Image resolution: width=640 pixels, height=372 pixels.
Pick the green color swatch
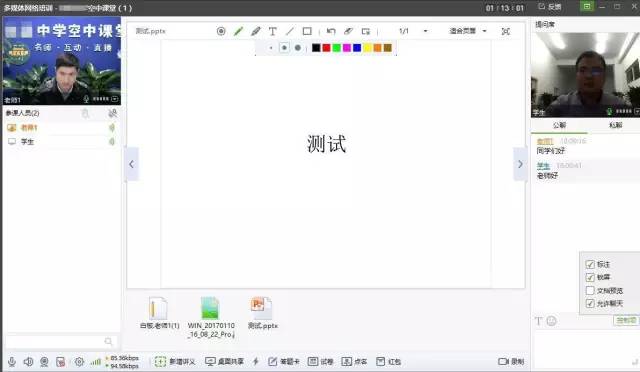[x=336, y=48]
